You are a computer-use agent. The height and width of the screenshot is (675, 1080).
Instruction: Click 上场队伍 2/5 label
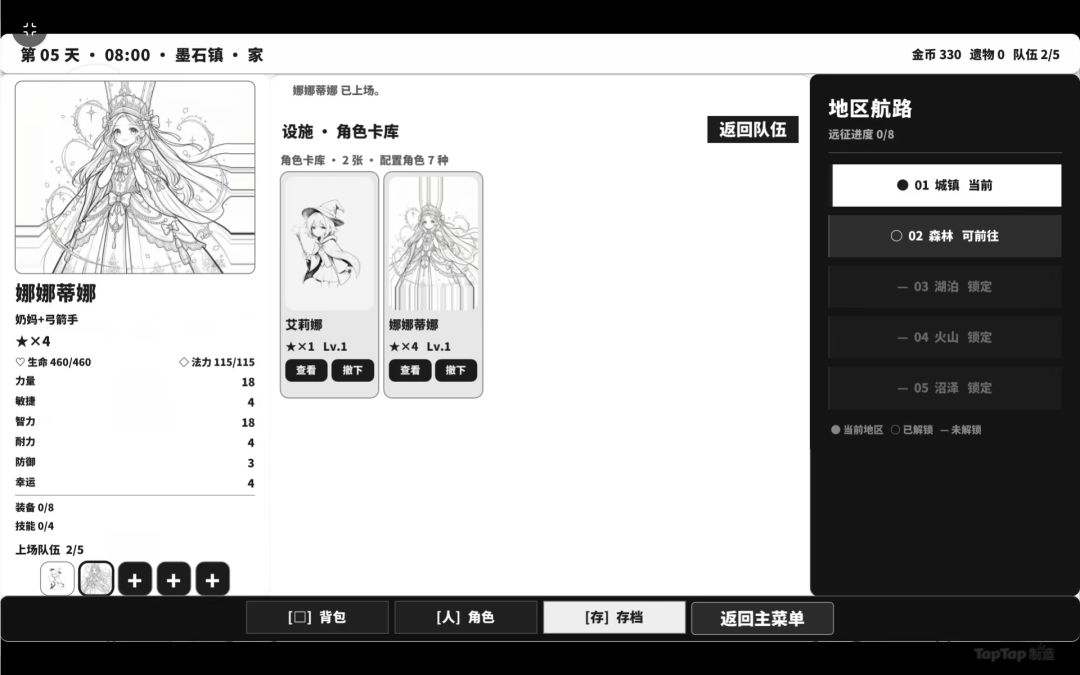pos(50,550)
